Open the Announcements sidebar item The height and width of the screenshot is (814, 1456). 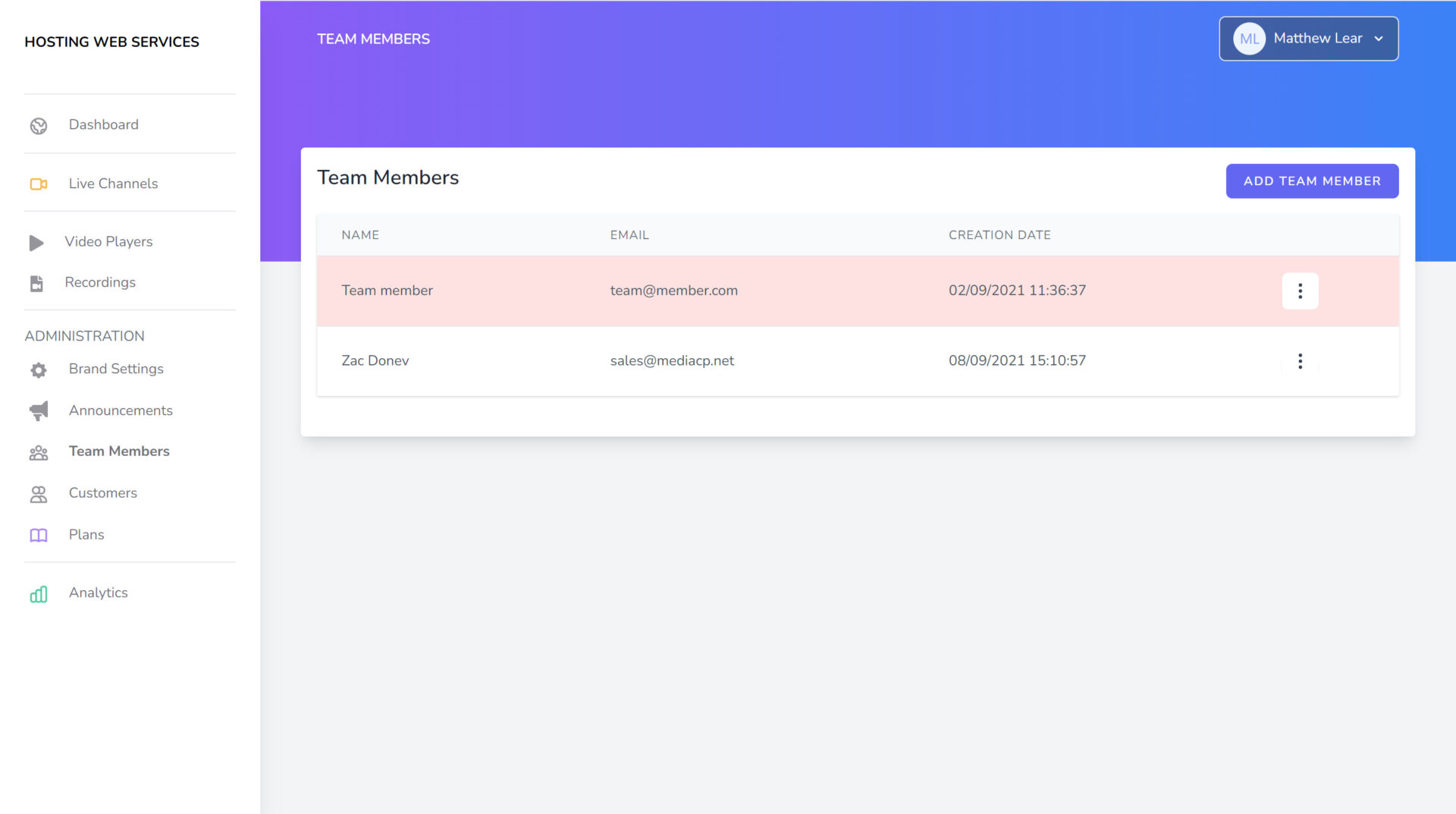pyautogui.click(x=121, y=410)
